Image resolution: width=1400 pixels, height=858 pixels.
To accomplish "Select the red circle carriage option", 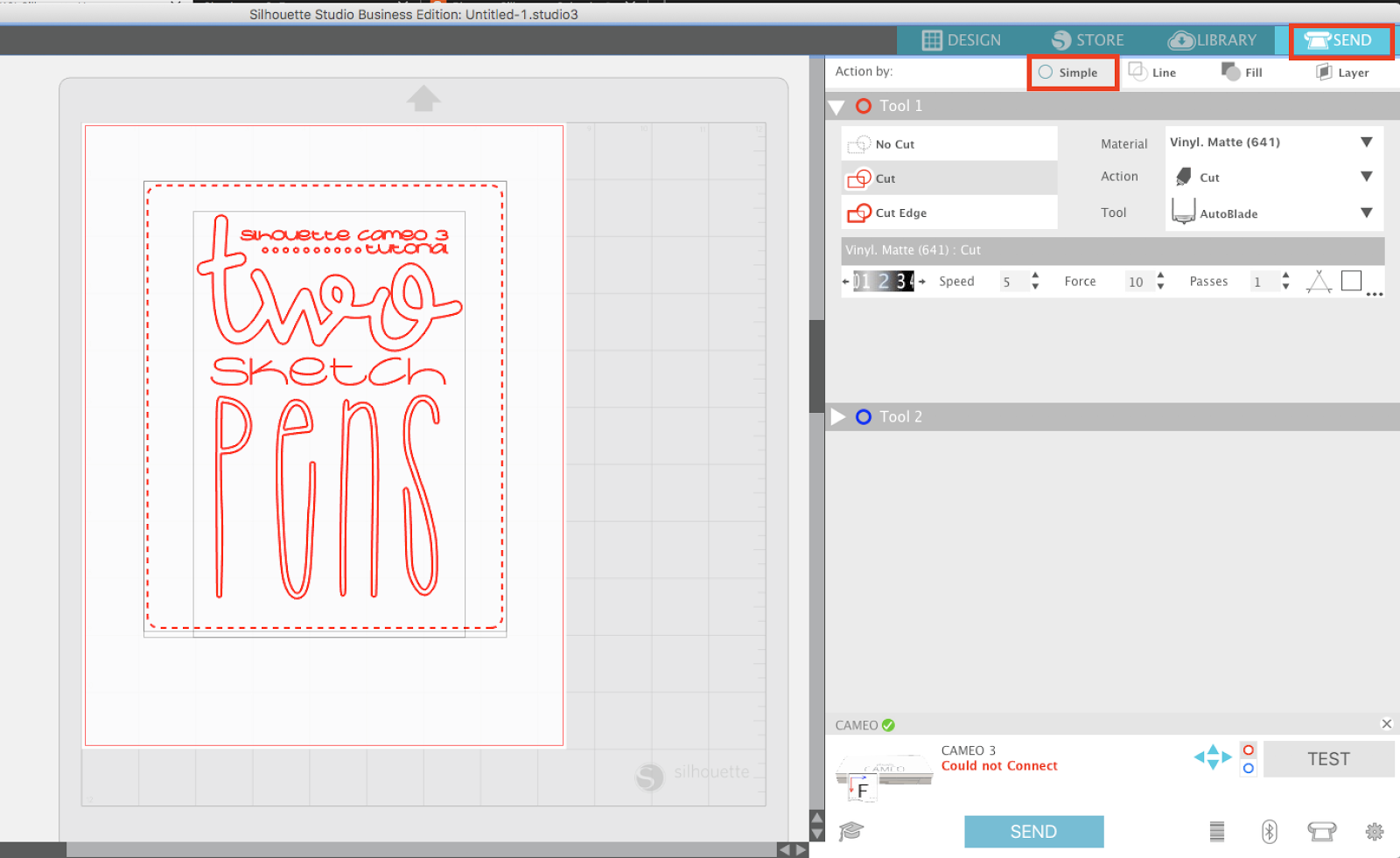I will pos(1248,750).
